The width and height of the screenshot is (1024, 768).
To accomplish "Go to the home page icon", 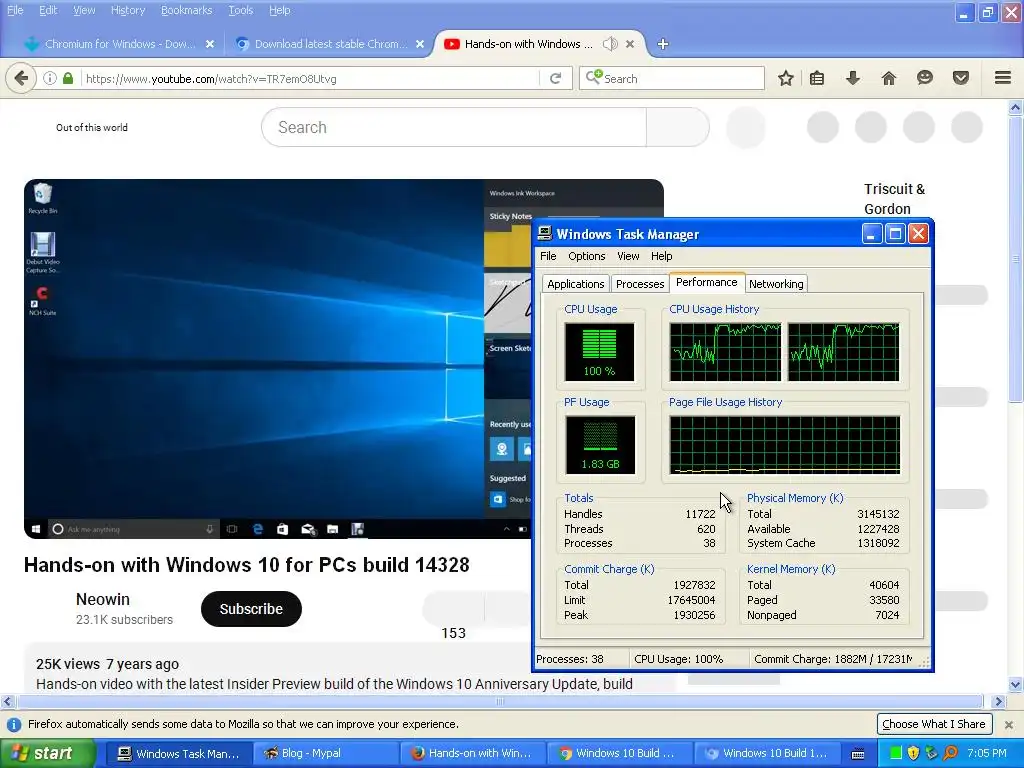I will [x=888, y=78].
